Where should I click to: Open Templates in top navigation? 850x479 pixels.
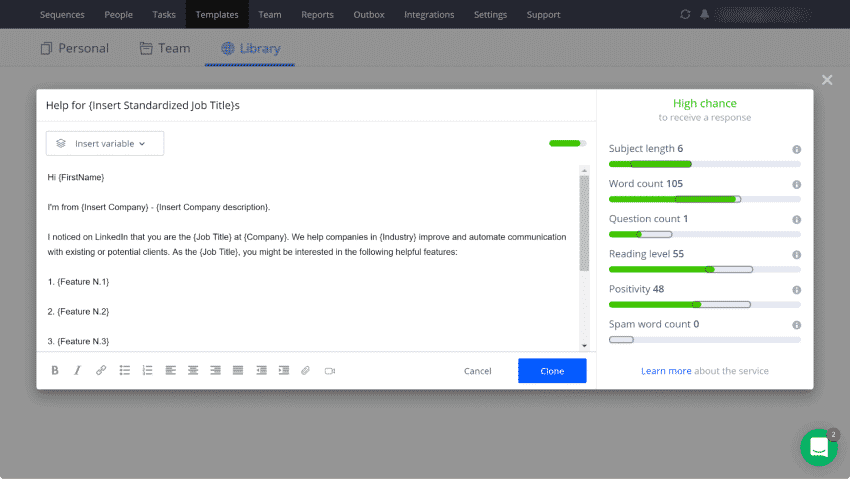pos(217,15)
